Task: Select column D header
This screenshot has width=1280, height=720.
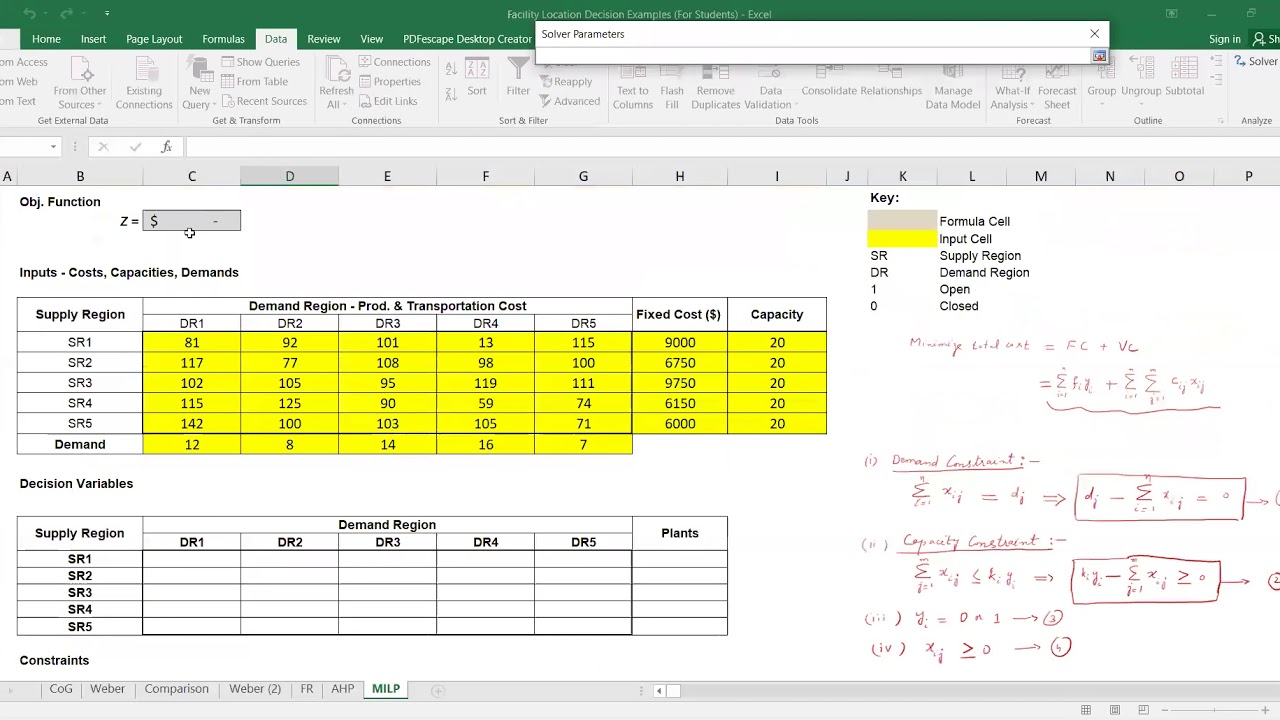Action: tap(290, 176)
